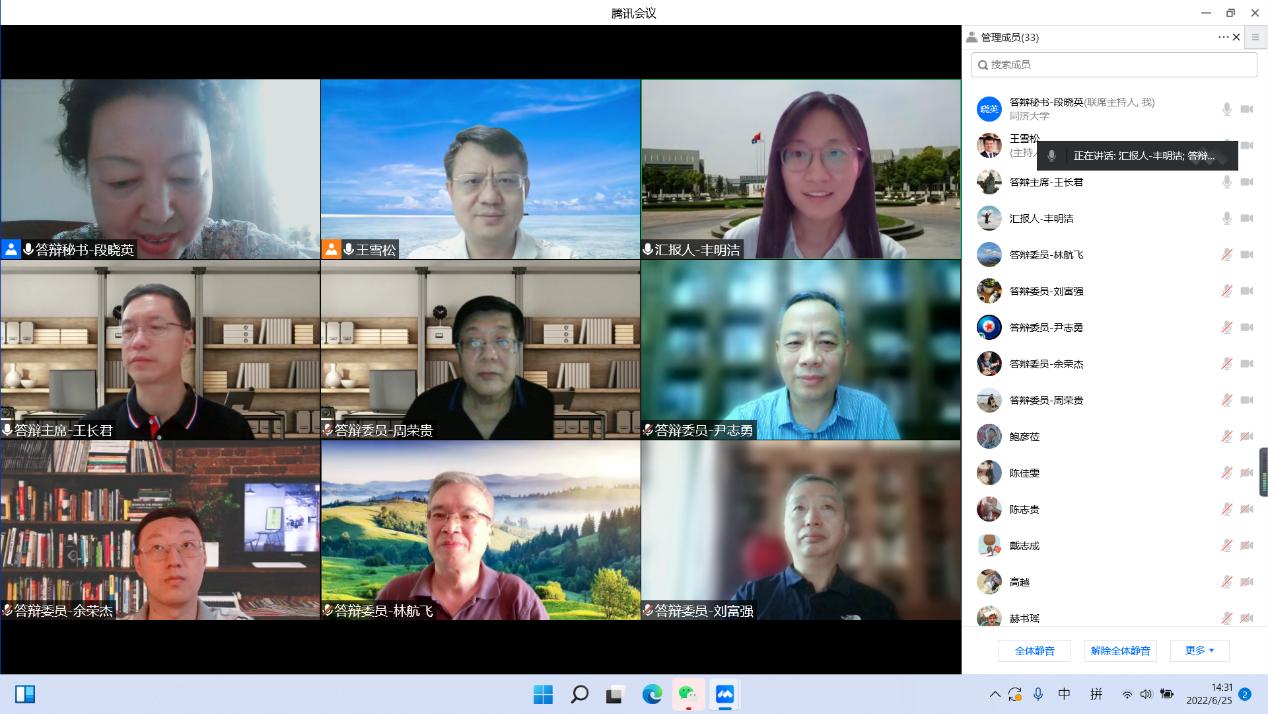The height and width of the screenshot is (714, 1268).
Task: Show hidden icons chevron in system tray
Action: pyautogui.click(x=995, y=694)
